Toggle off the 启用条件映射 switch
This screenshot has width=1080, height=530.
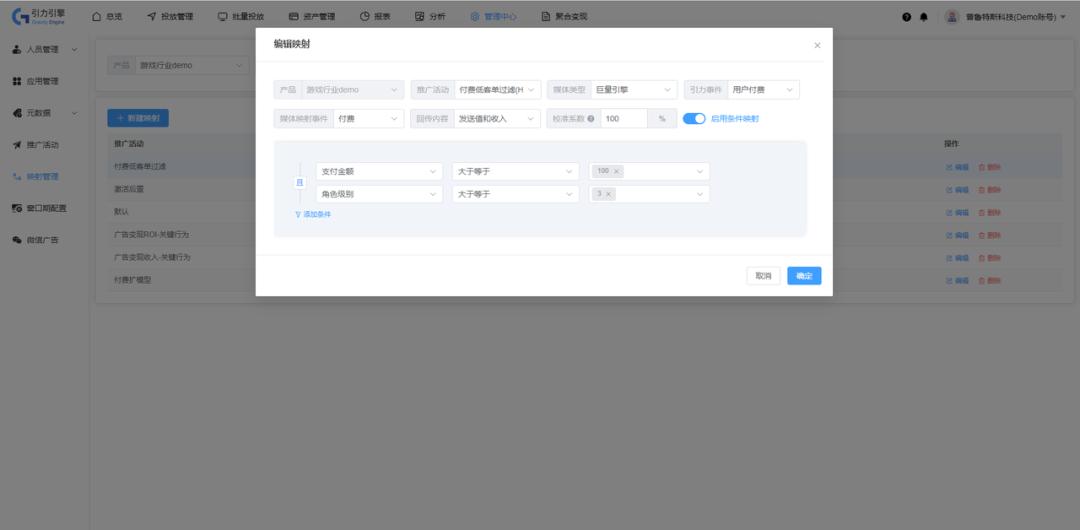pos(694,119)
